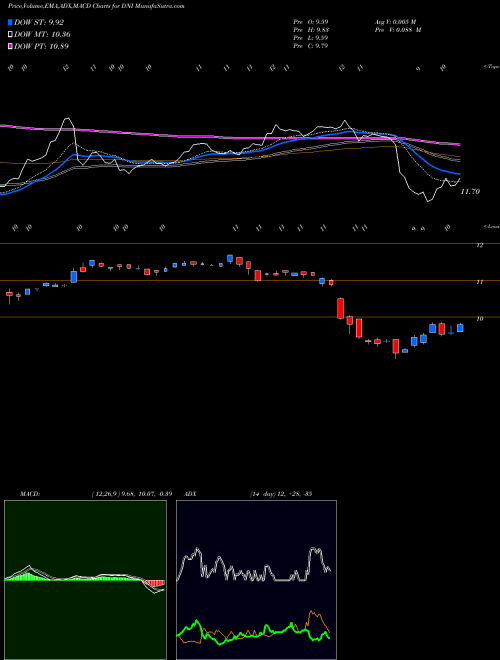This screenshot has width=500, height=660.
Task: Click the 'Pre V: 0.088 M' volume text
Action: pyautogui.click(x=398, y=30)
